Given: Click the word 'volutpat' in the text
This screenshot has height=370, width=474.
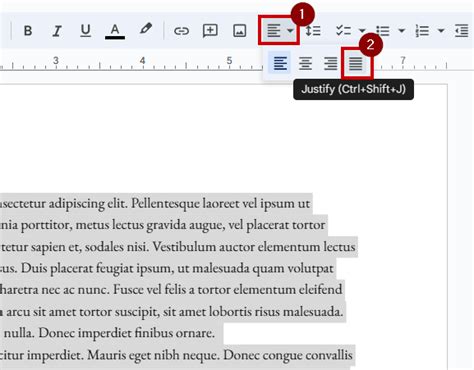Looking at the screenshot, I should (310, 268).
